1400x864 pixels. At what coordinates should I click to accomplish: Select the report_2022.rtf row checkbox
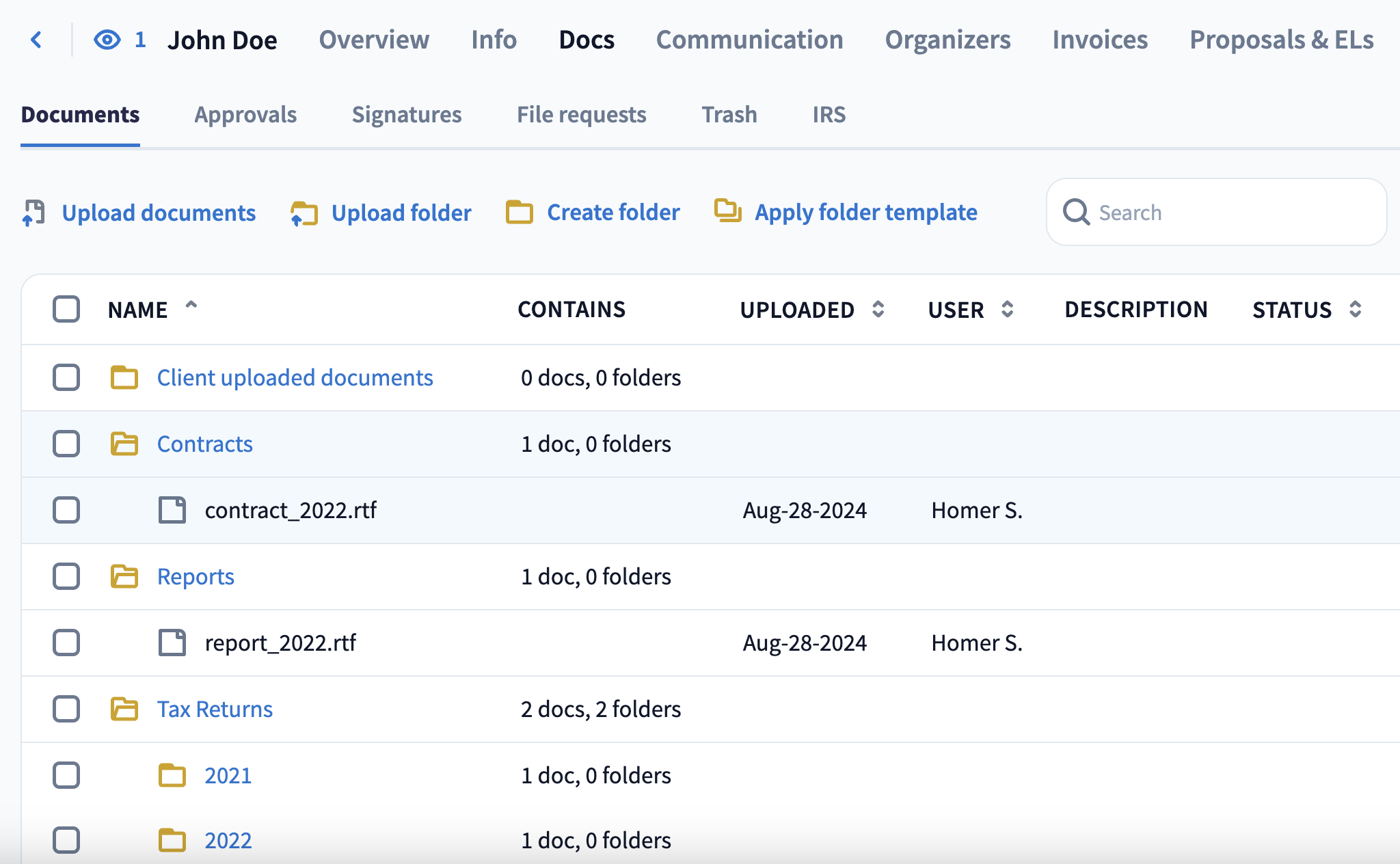click(66, 643)
